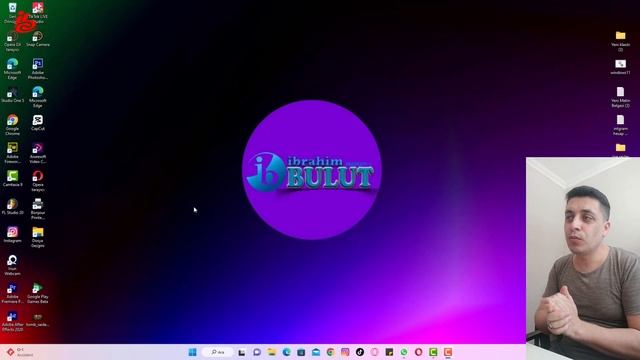Click the taskbar search box
Screen dimensions: 640x360
(x=218, y=352)
